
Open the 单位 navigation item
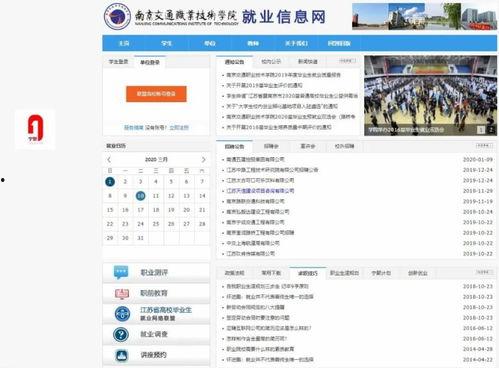coord(210,43)
